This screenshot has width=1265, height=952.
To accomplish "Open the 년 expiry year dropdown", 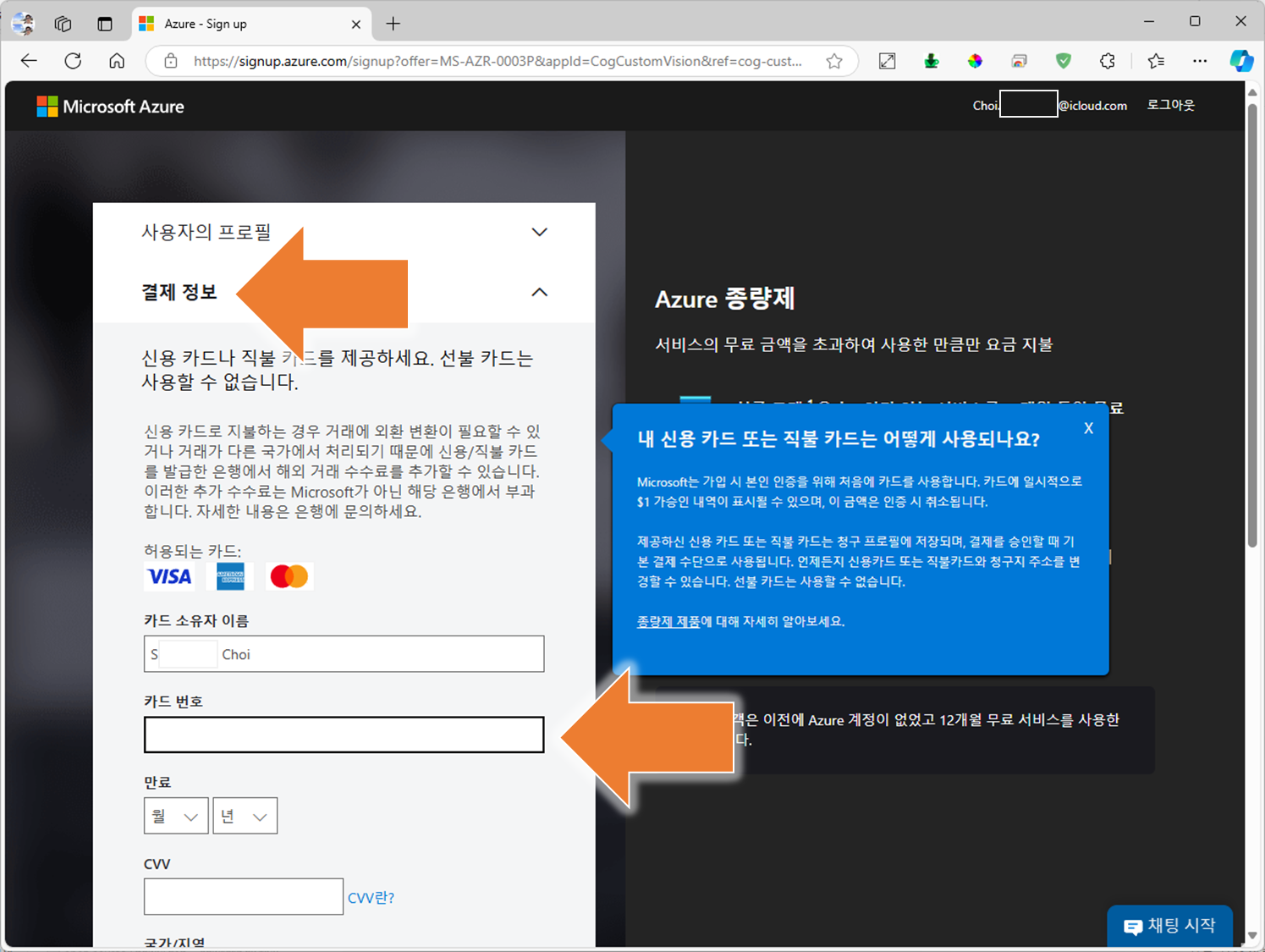I will point(245,816).
